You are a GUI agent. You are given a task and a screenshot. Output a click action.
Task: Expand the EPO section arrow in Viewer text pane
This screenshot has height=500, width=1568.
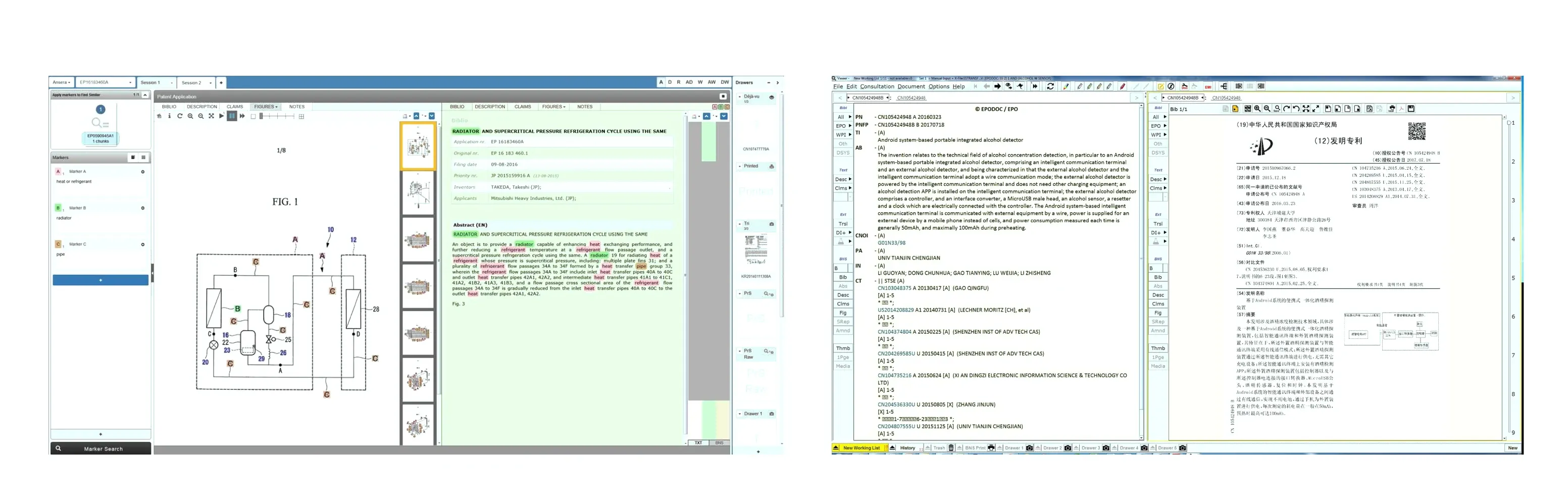(x=850, y=126)
